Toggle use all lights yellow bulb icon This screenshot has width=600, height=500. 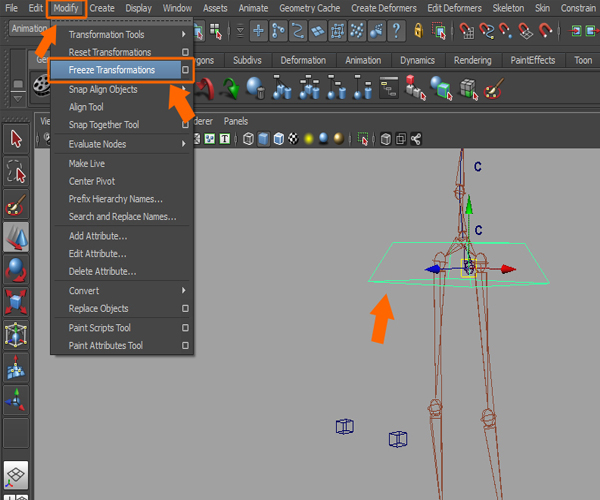[308, 139]
